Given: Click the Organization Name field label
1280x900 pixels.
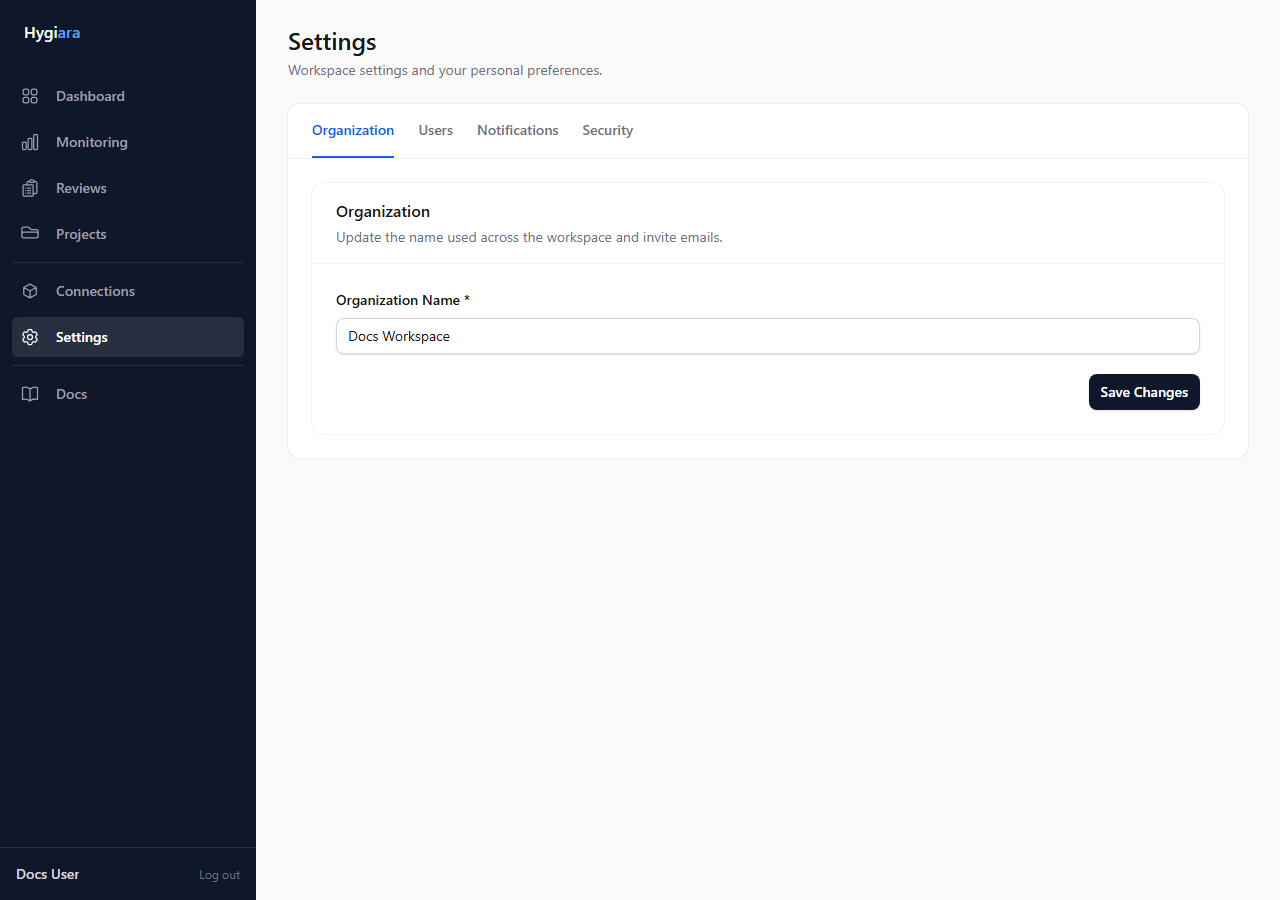Looking at the screenshot, I should (x=403, y=300).
